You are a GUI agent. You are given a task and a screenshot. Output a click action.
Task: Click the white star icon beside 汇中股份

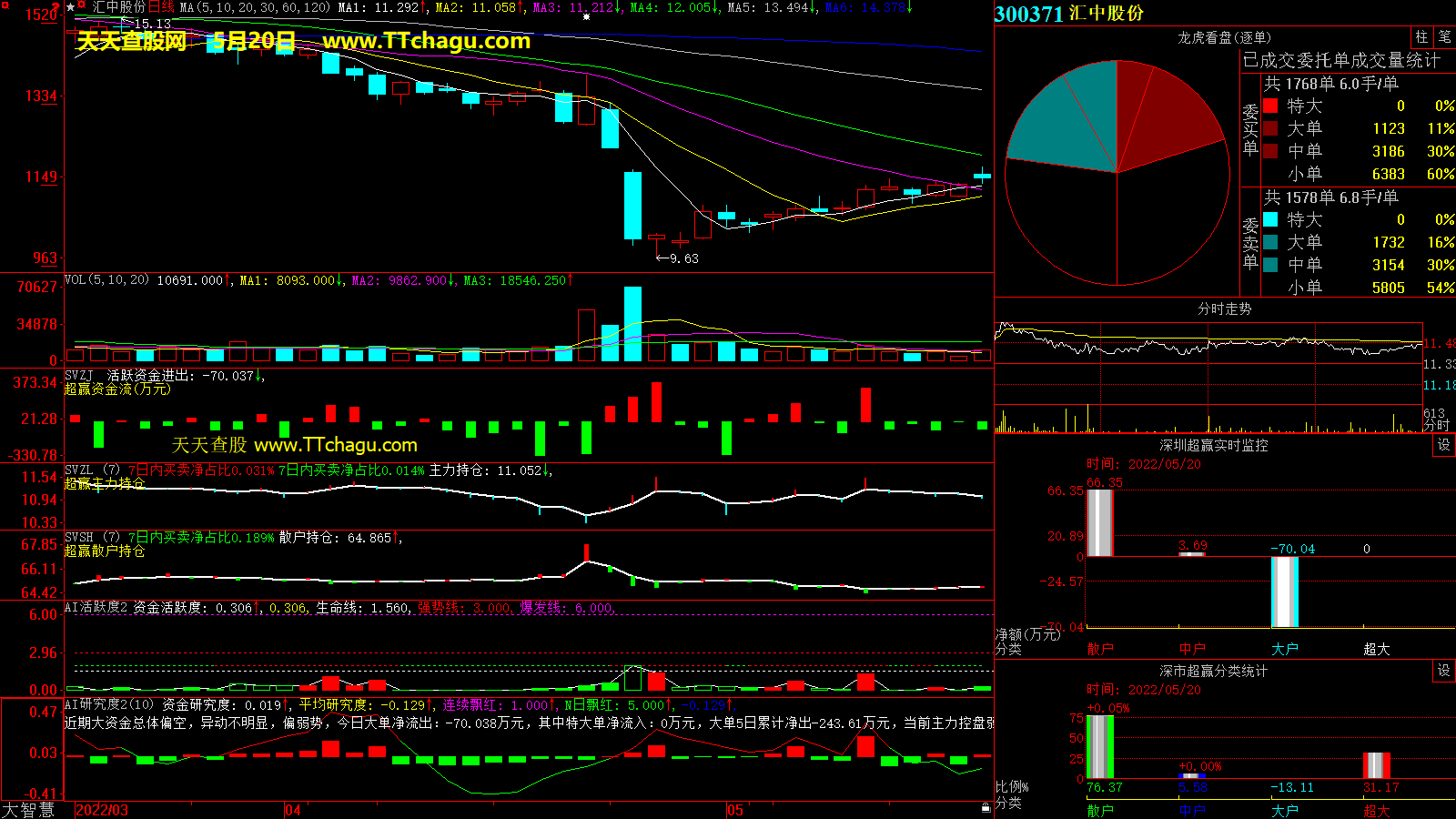click(70, 7)
